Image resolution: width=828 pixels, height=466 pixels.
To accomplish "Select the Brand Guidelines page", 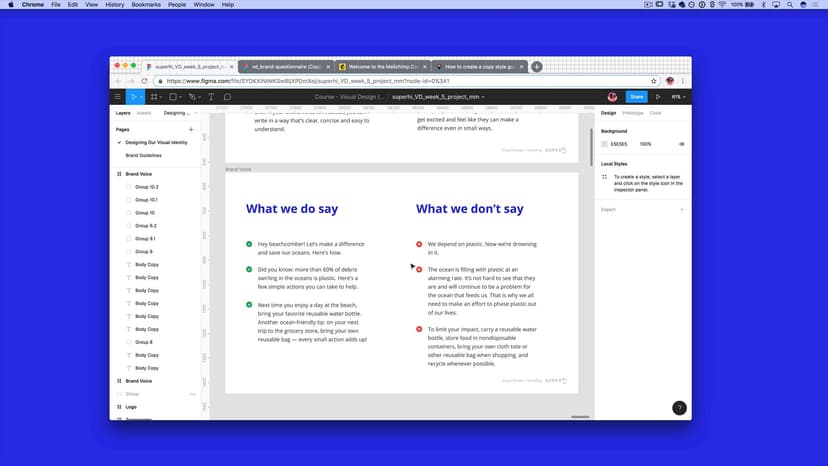I will tap(143, 155).
